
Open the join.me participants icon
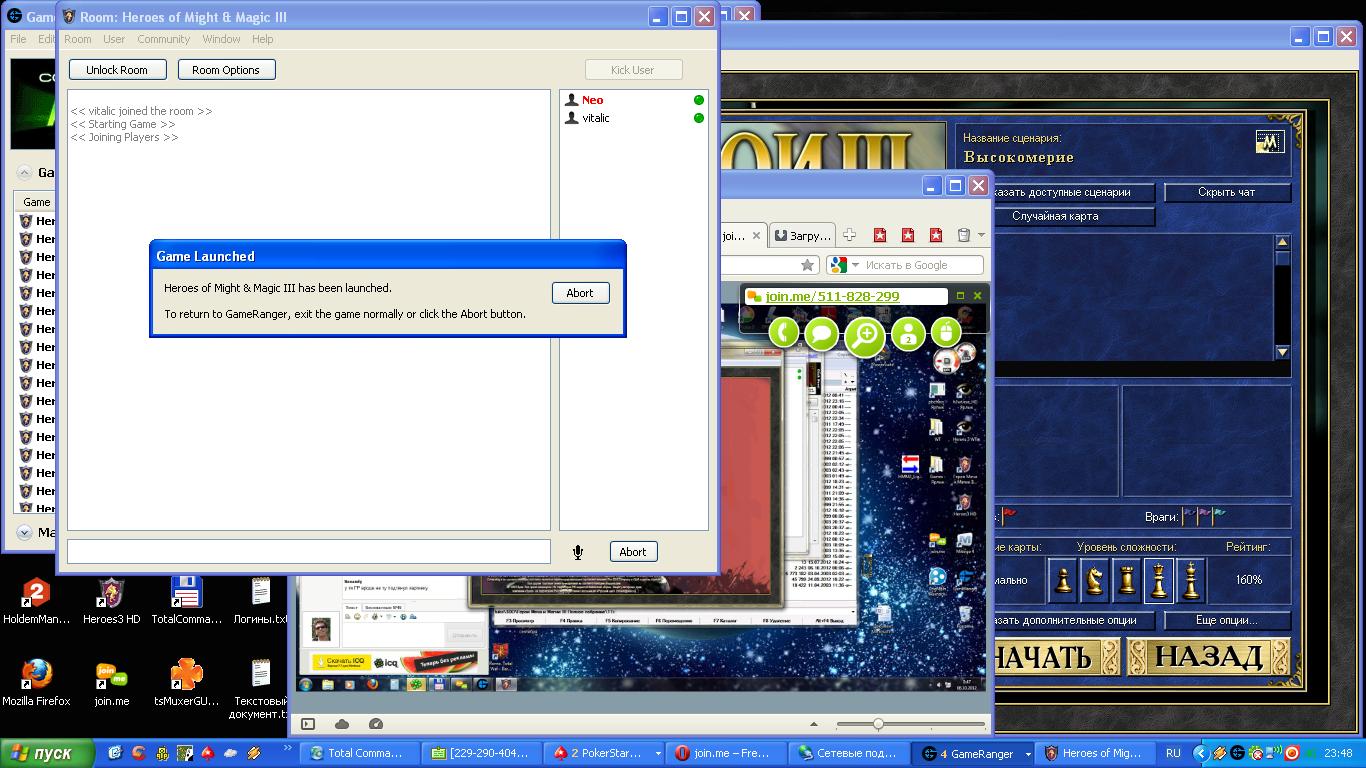tap(908, 333)
